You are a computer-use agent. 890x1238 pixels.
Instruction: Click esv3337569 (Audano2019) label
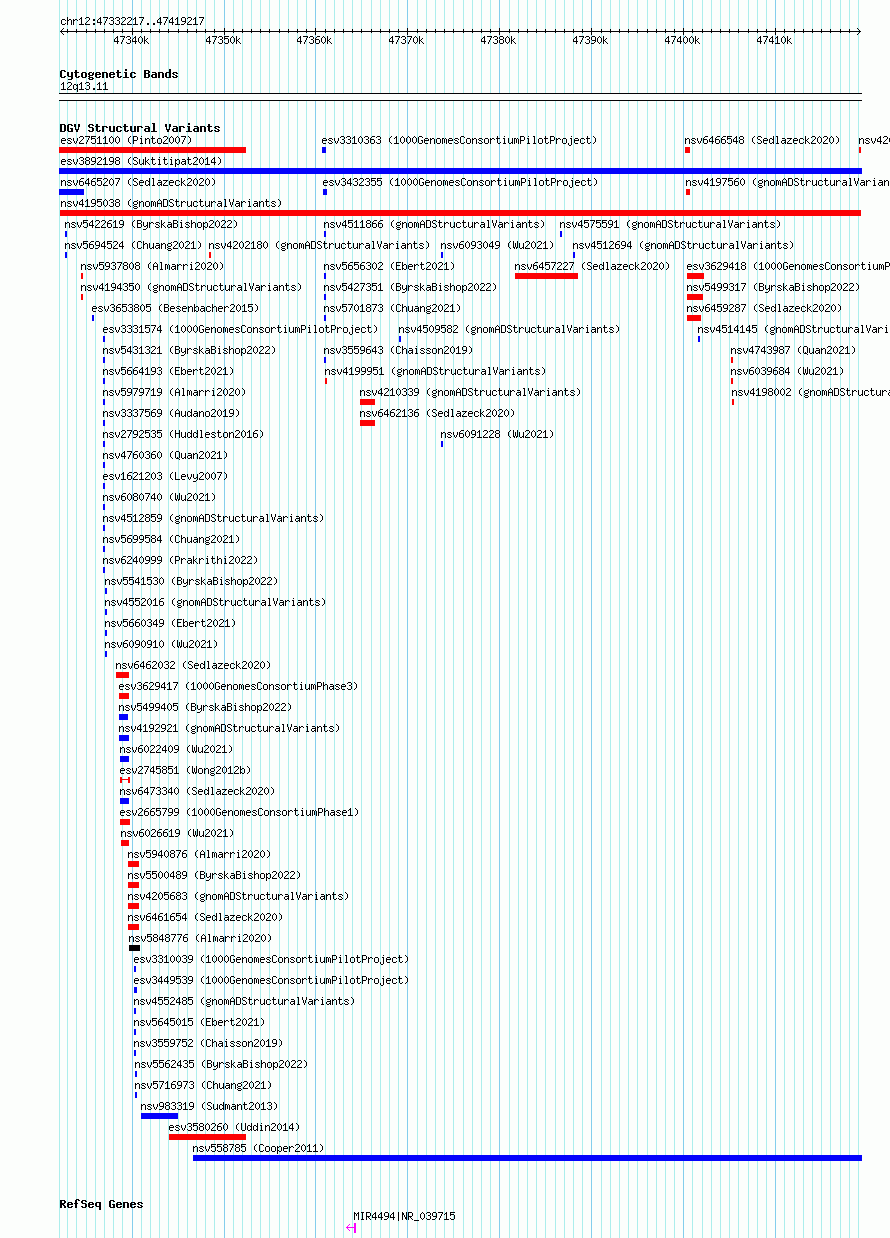pos(171,413)
